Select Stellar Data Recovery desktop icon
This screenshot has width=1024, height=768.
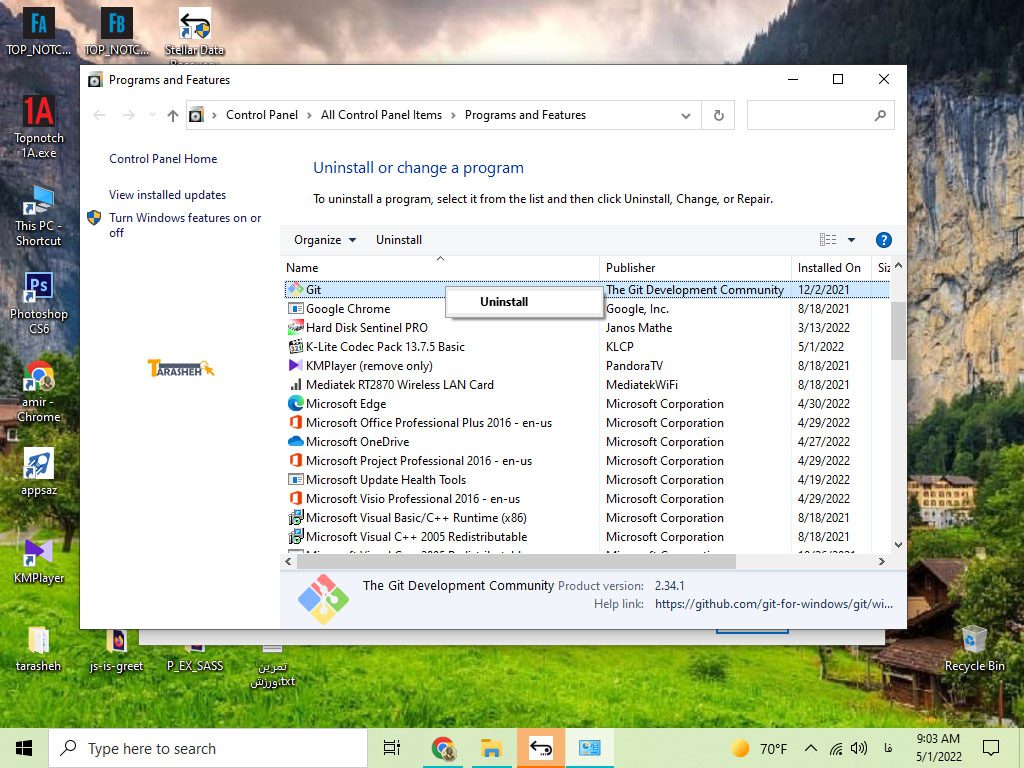[x=194, y=33]
